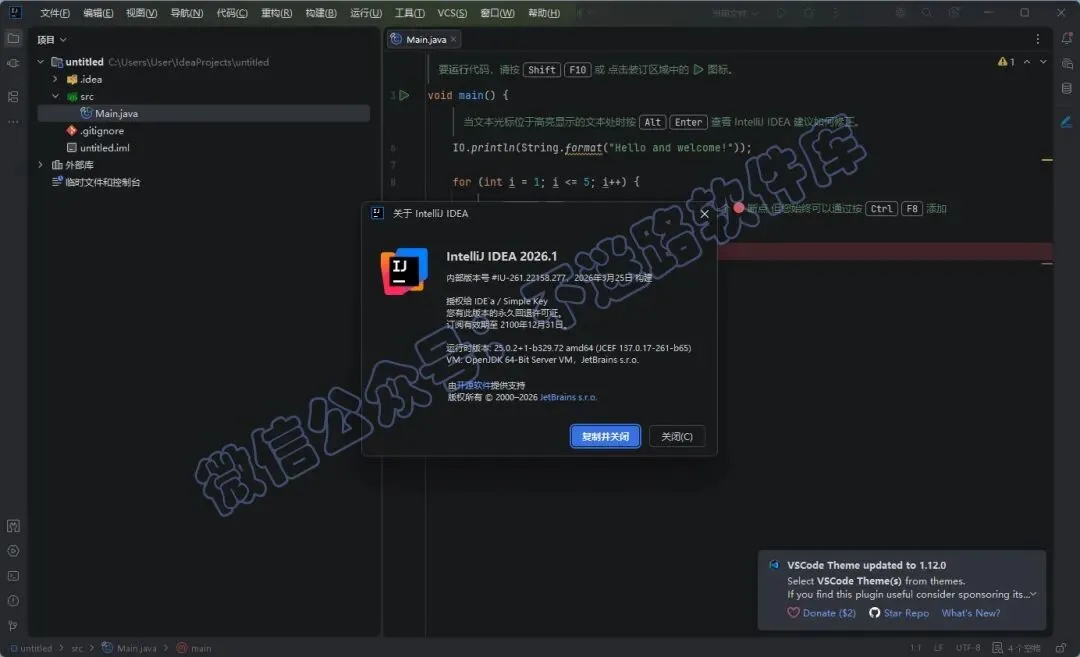Expand the 外部库 node

click(41, 165)
